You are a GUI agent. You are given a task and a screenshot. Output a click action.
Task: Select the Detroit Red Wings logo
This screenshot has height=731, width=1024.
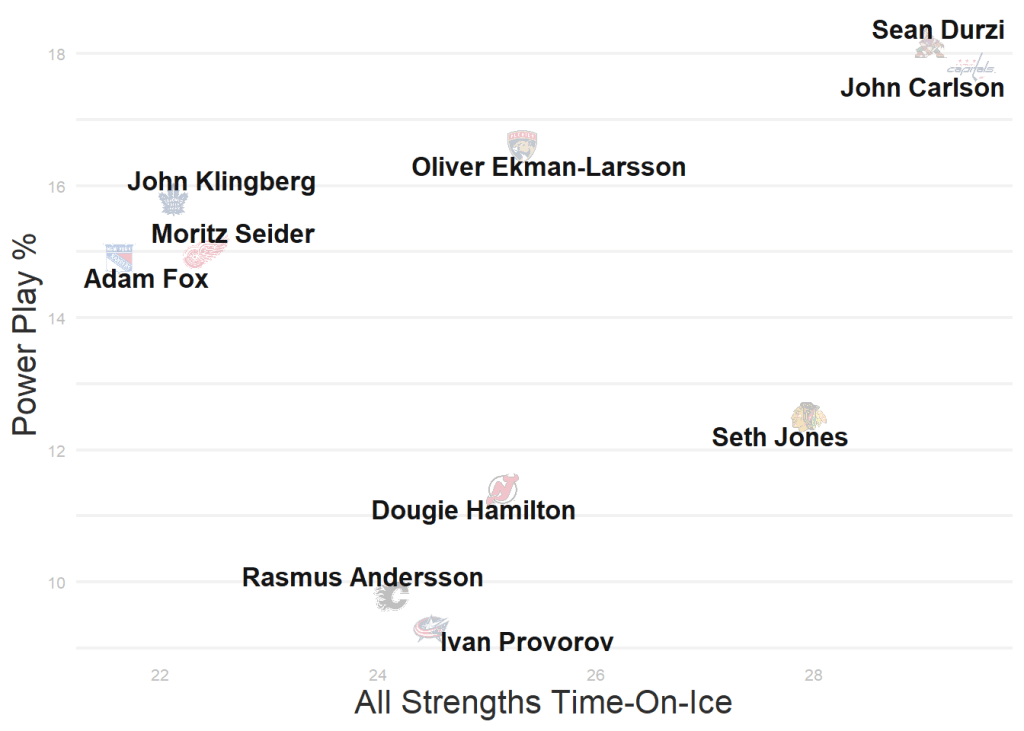click(205, 254)
